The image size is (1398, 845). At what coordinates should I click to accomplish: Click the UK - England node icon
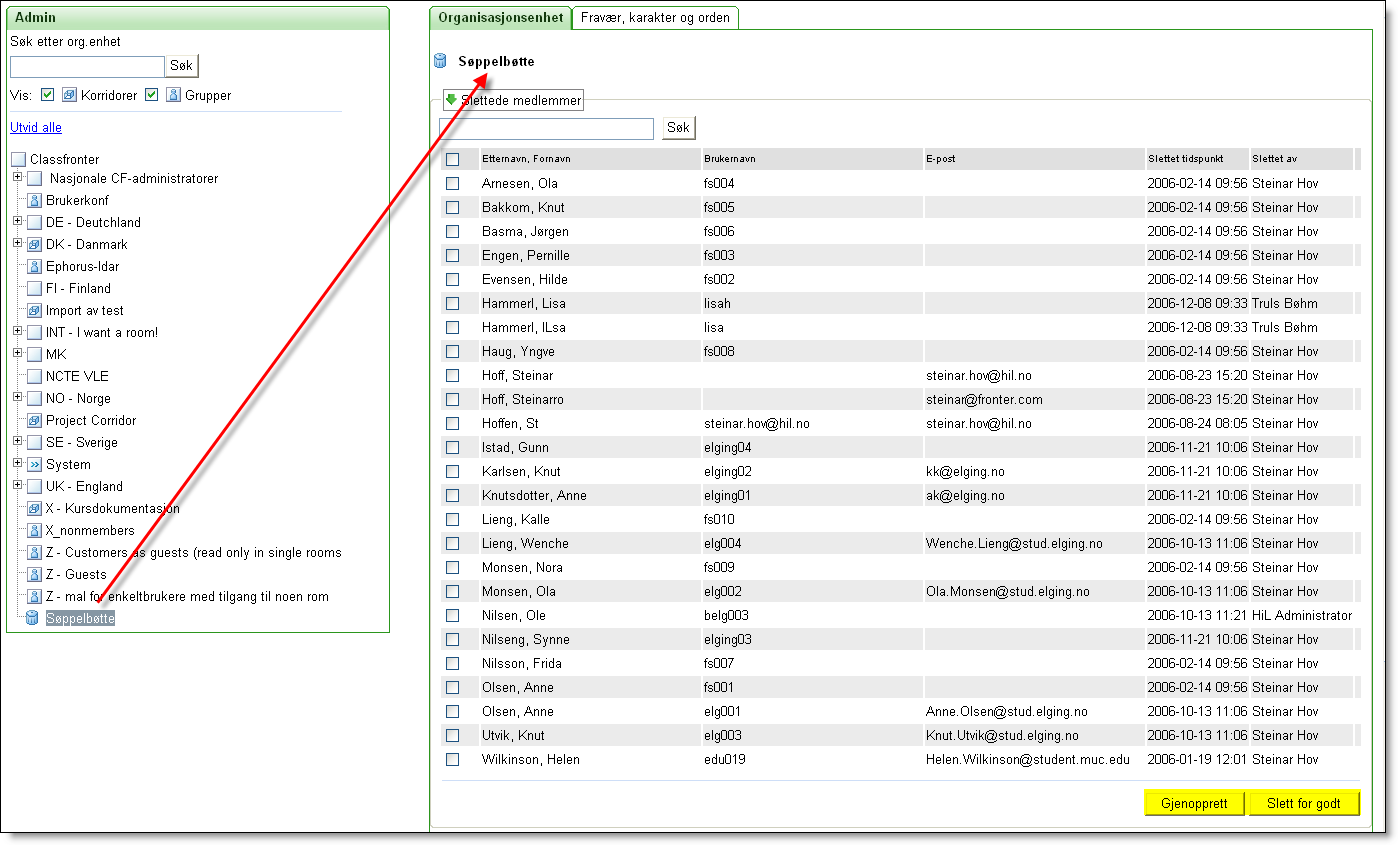click(34, 486)
